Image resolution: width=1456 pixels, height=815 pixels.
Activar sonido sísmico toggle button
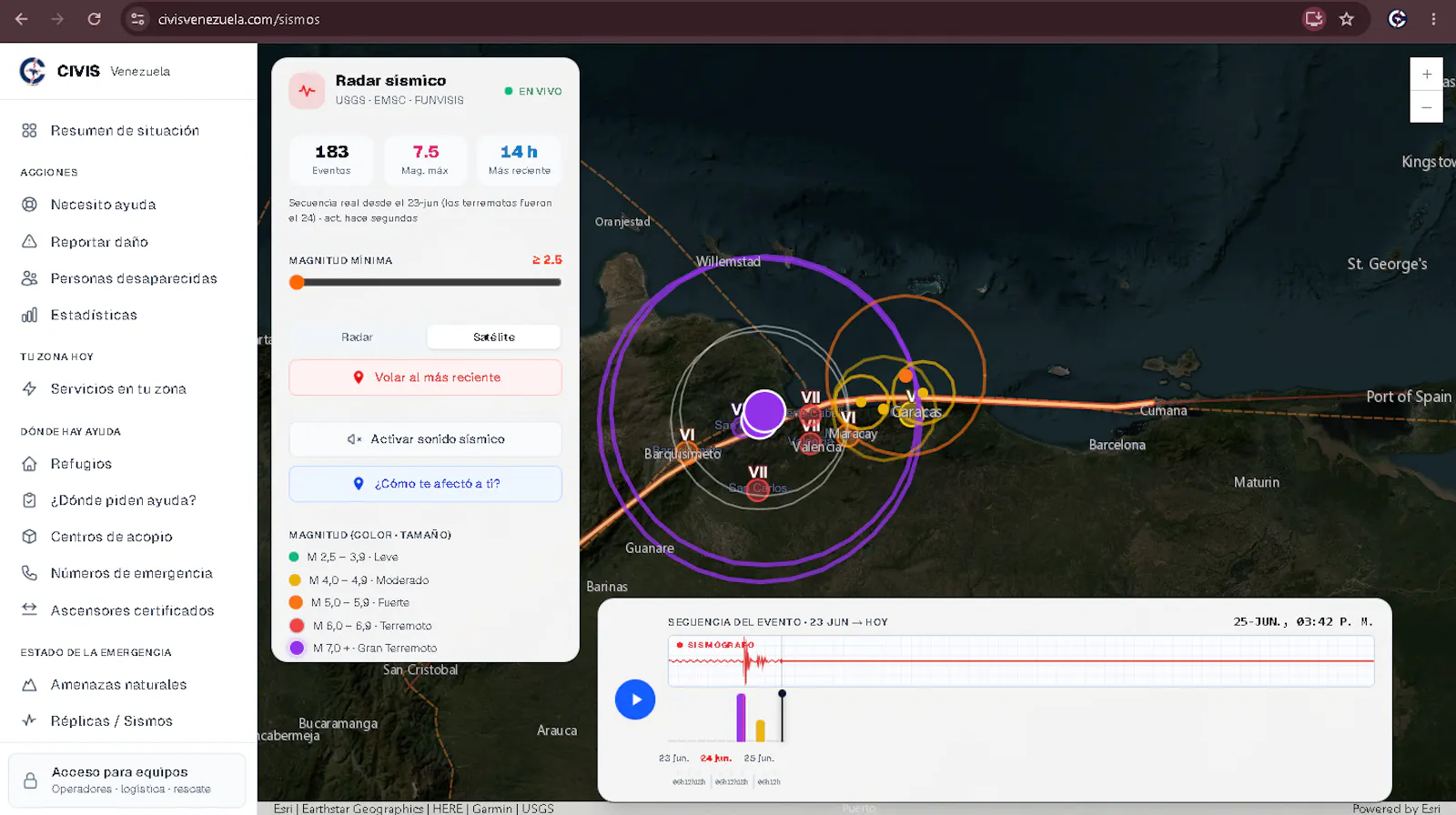coord(425,439)
